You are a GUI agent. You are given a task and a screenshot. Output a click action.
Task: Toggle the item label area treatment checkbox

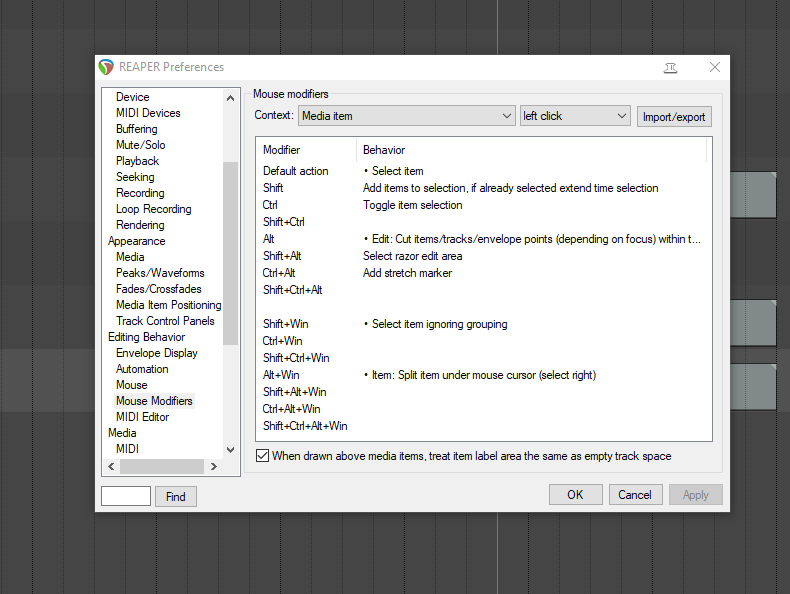point(262,455)
